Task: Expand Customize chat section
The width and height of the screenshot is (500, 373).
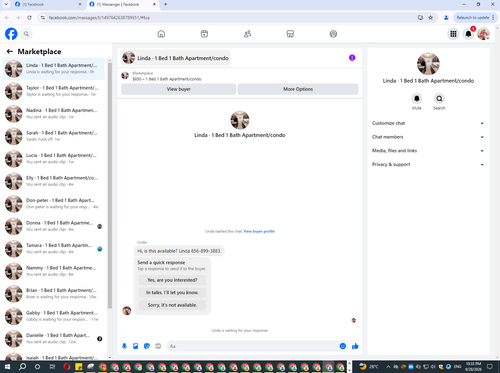Action: coord(428,123)
